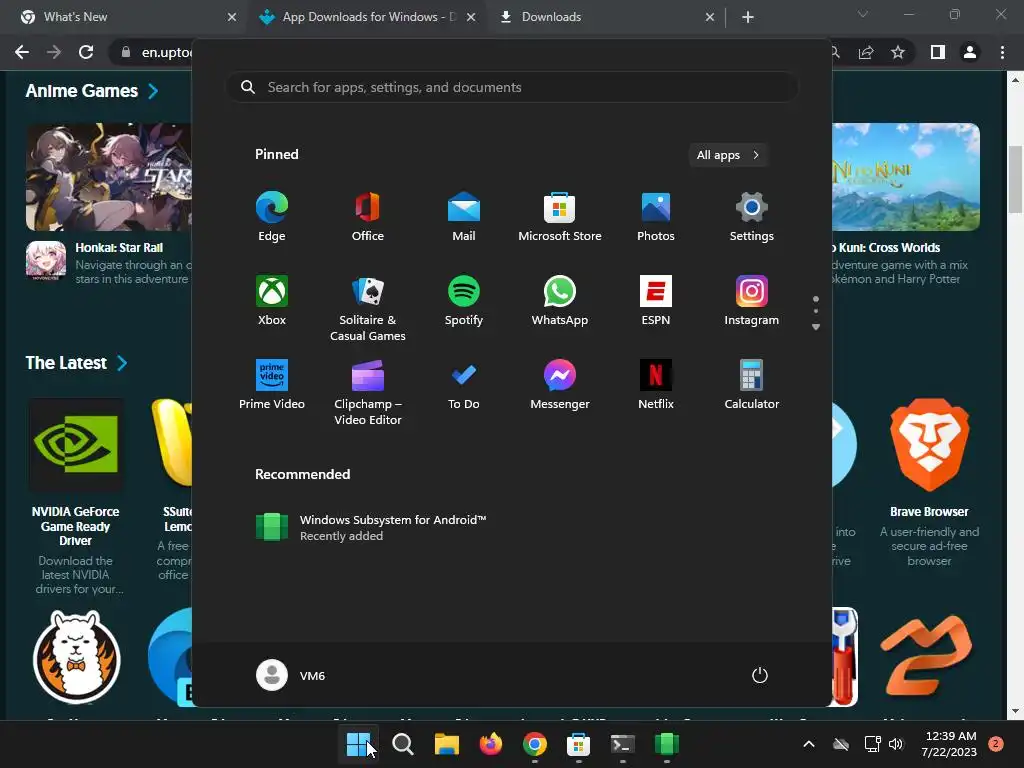Open the Calculator app
This screenshot has width=1024, height=768.
[752, 385]
